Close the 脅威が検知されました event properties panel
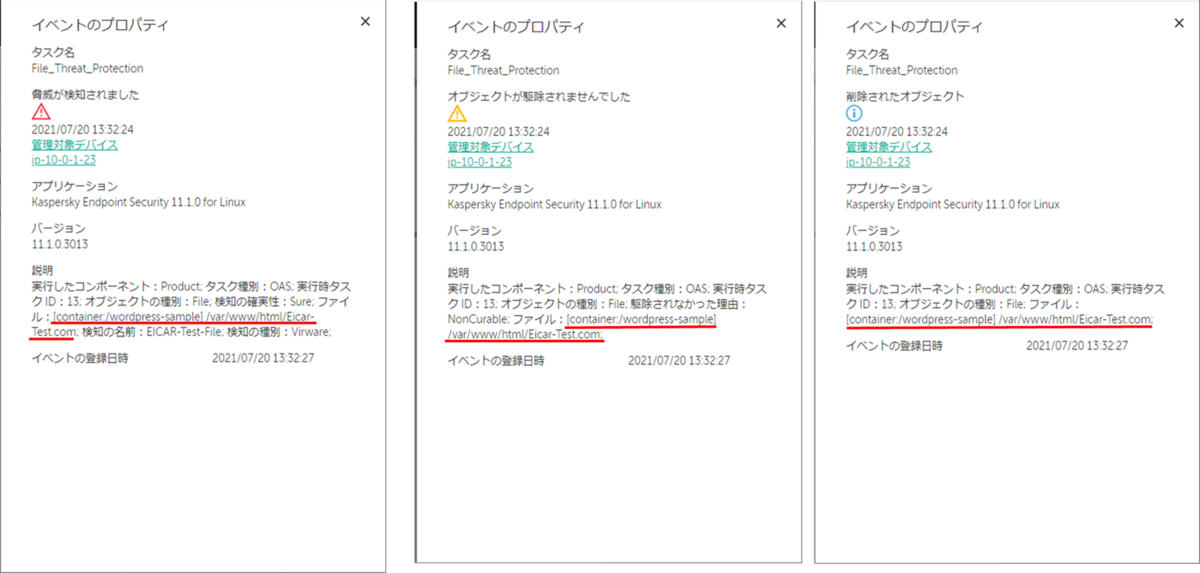Viewport: 1200px width, 573px height. click(365, 20)
